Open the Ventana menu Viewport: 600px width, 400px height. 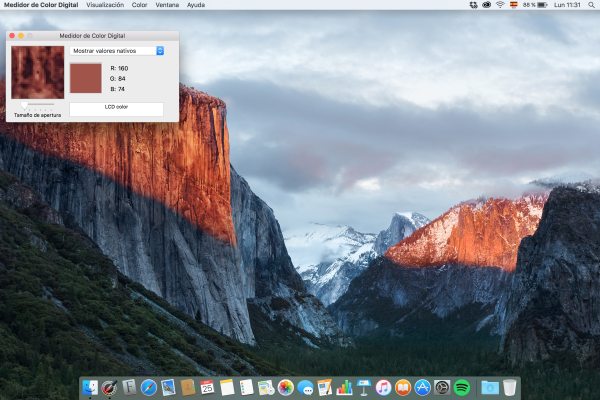click(167, 5)
